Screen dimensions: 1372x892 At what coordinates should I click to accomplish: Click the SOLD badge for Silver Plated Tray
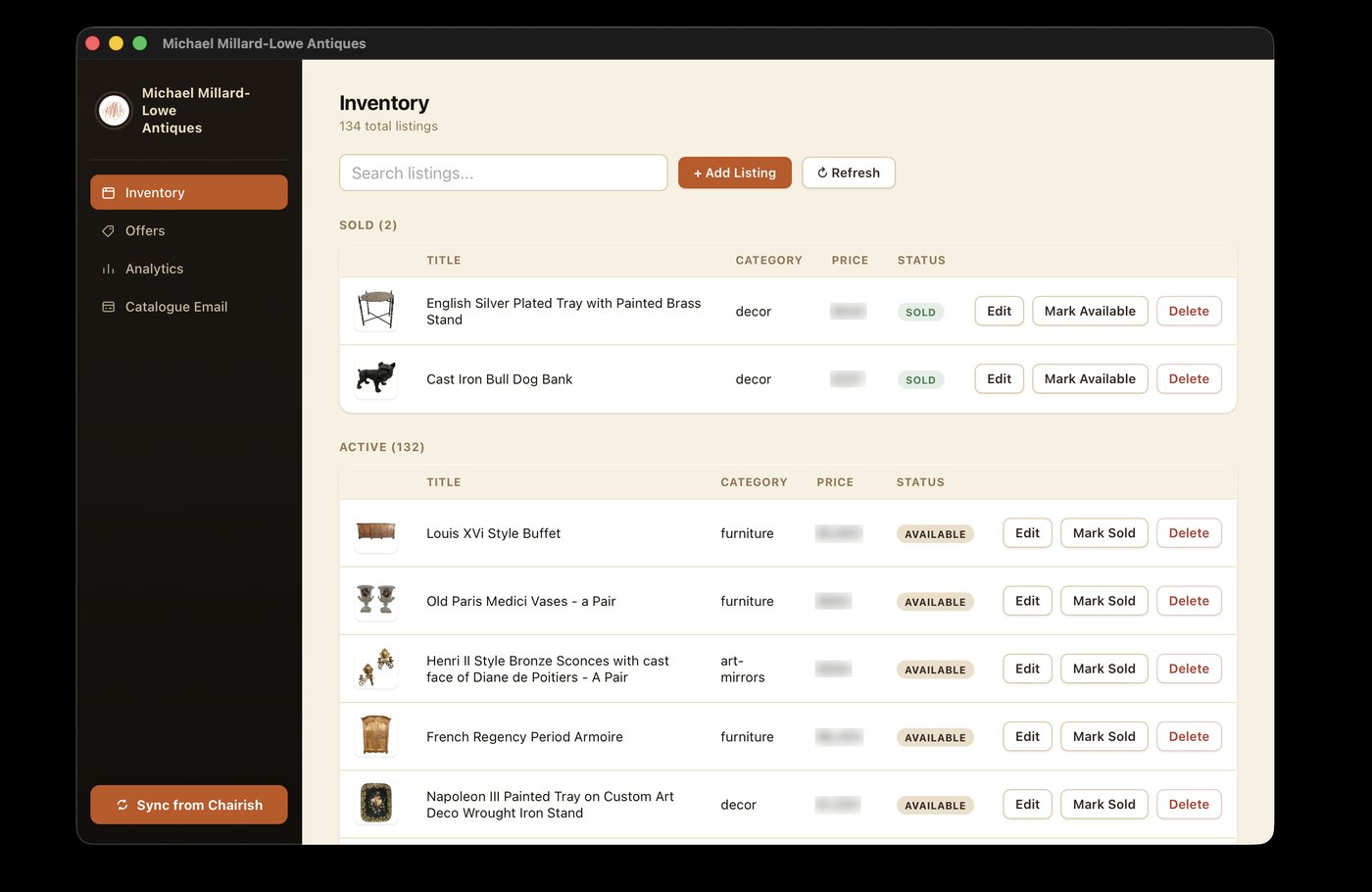(x=920, y=312)
